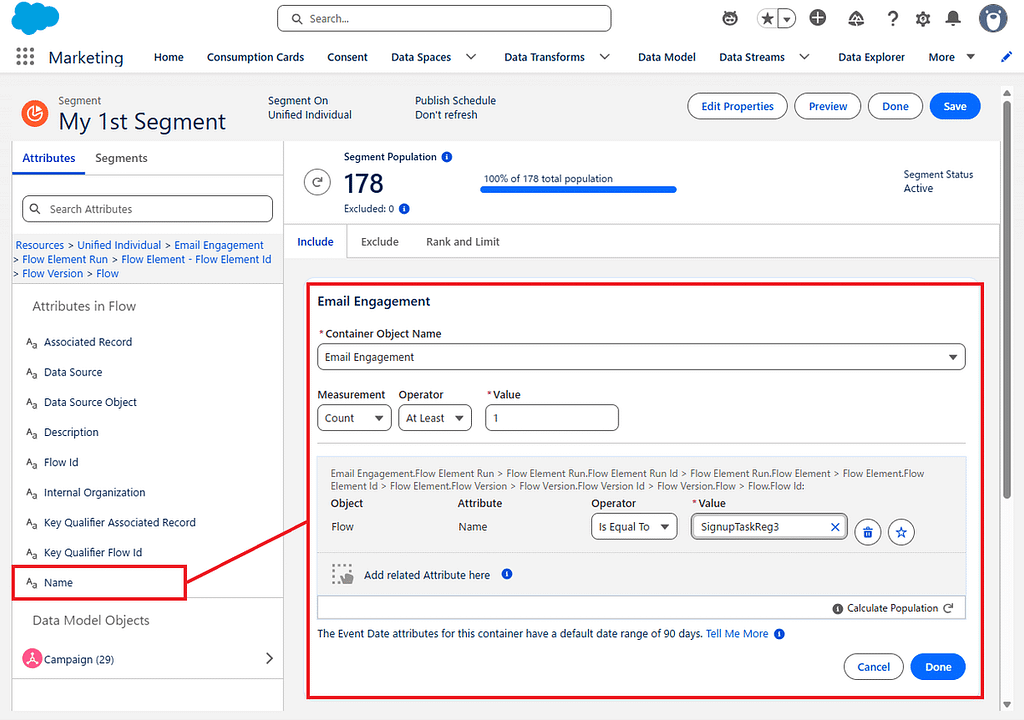This screenshot has width=1024, height=720.
Task: Focus the global Search field
Action: point(444,19)
